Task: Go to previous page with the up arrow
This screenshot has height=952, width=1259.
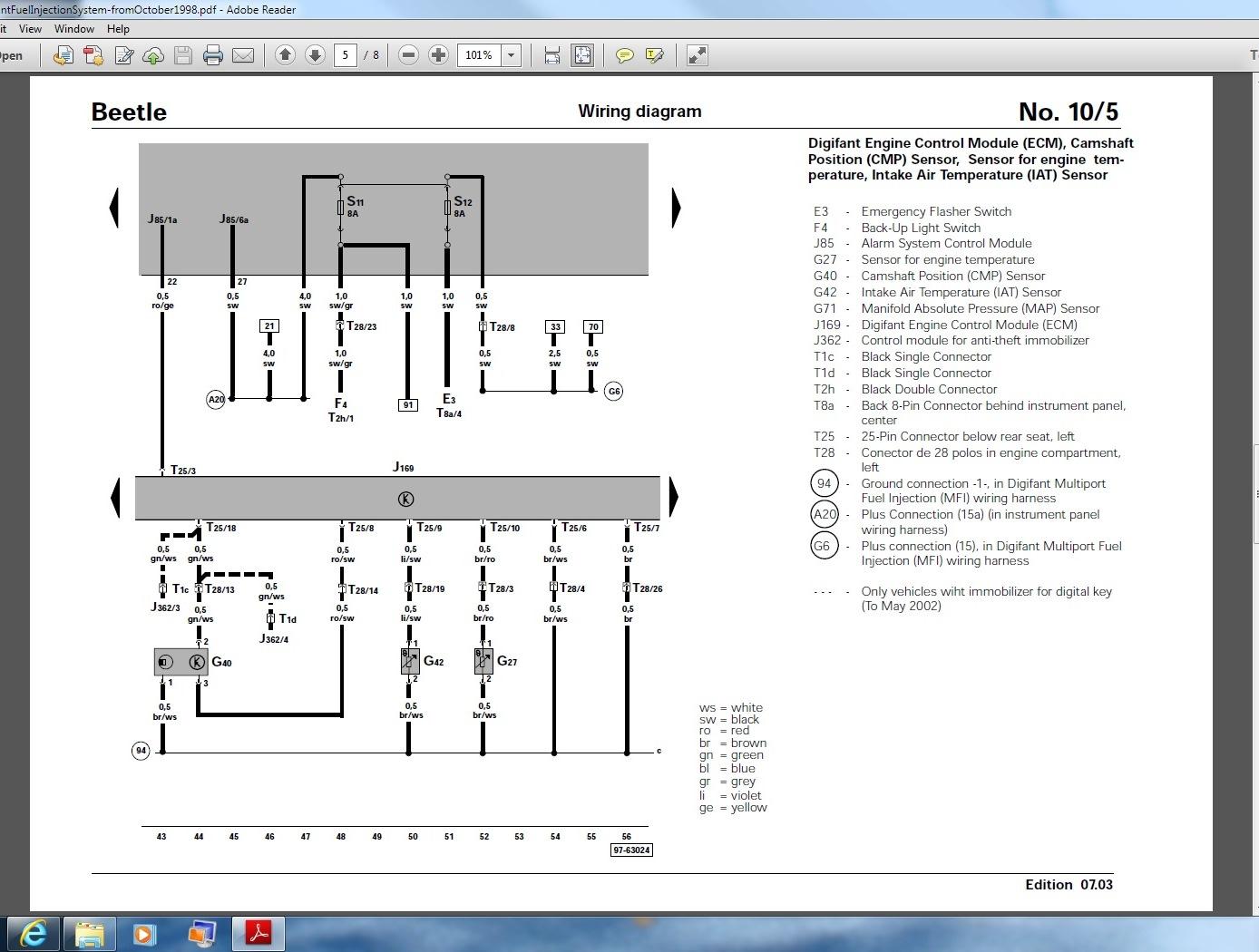Action: (285, 55)
